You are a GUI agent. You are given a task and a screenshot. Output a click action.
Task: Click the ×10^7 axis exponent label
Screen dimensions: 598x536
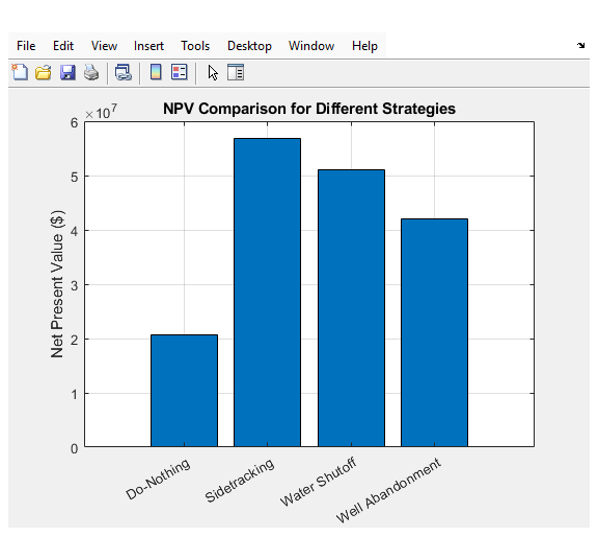101,112
